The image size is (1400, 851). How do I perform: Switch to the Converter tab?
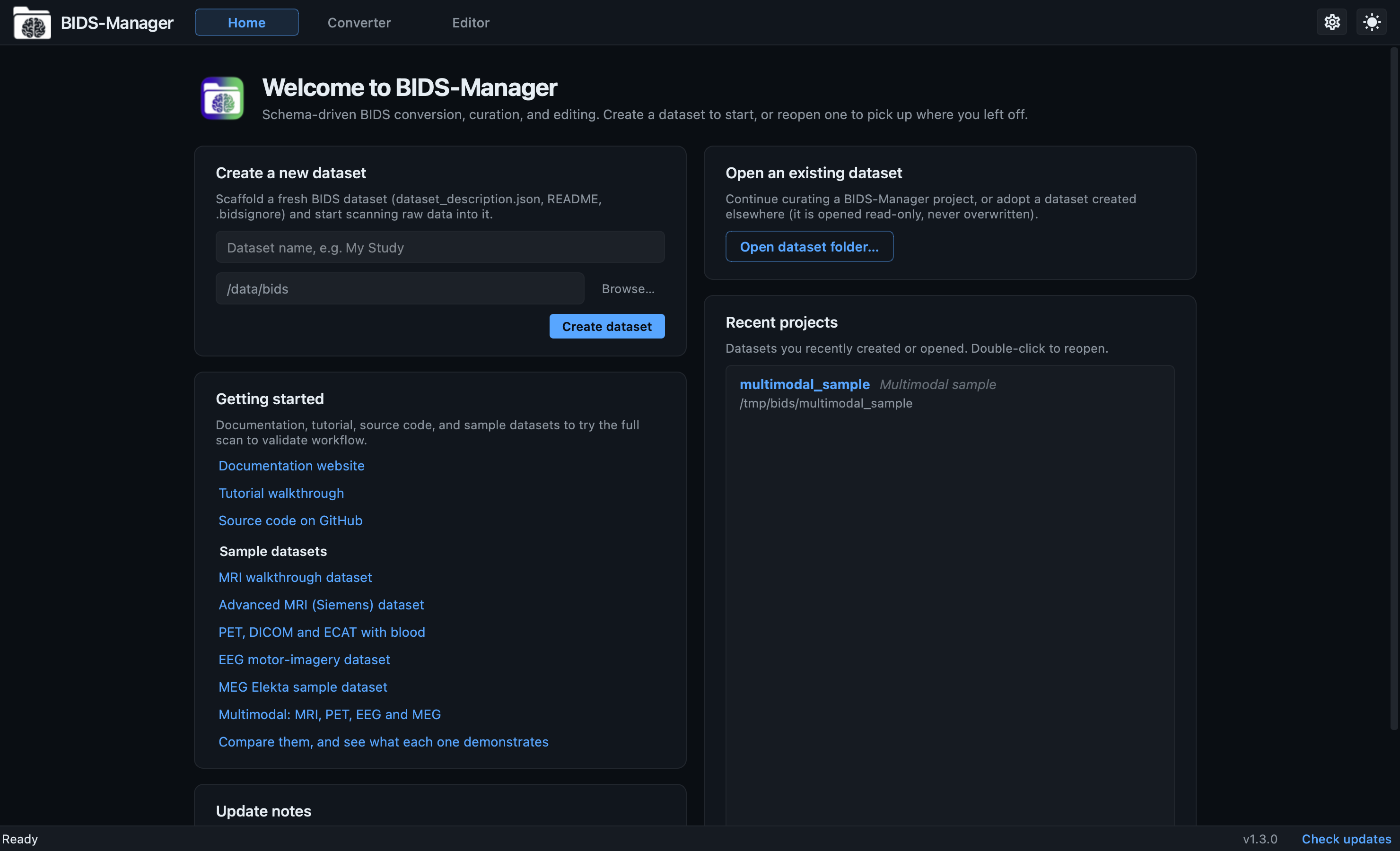point(359,23)
